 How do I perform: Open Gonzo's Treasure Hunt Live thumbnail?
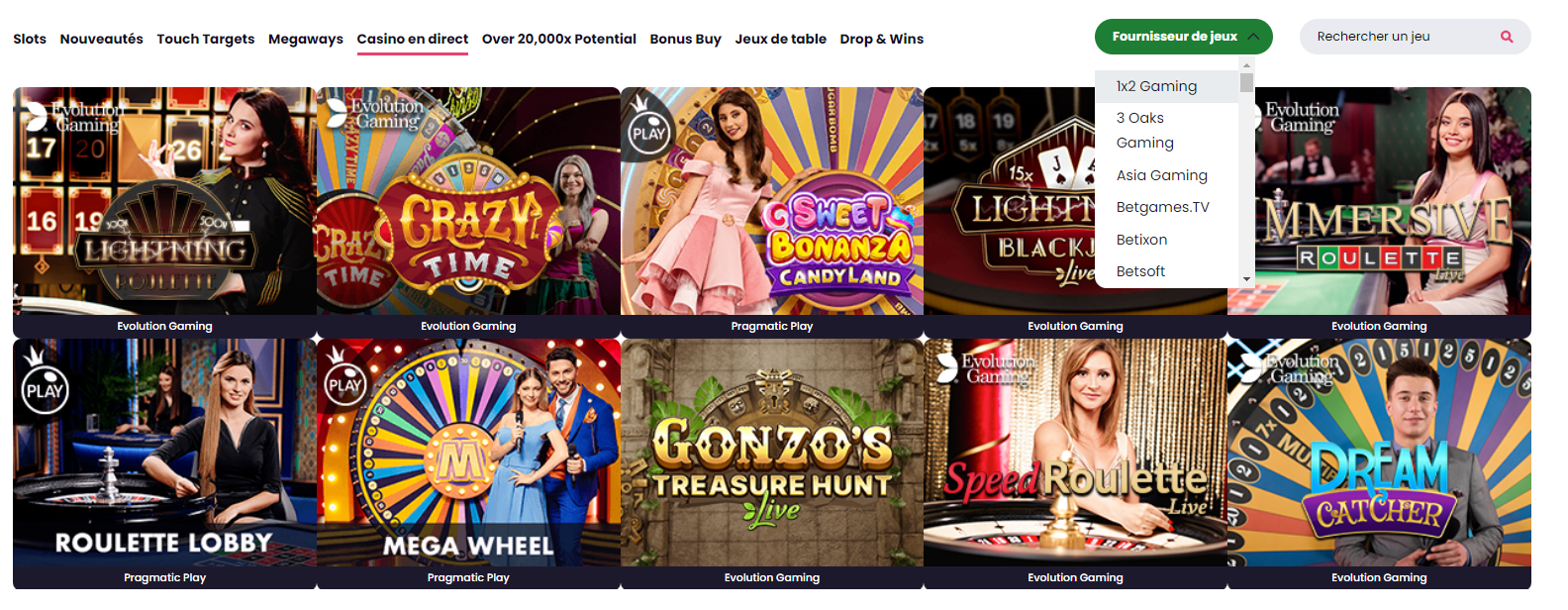pos(772,453)
